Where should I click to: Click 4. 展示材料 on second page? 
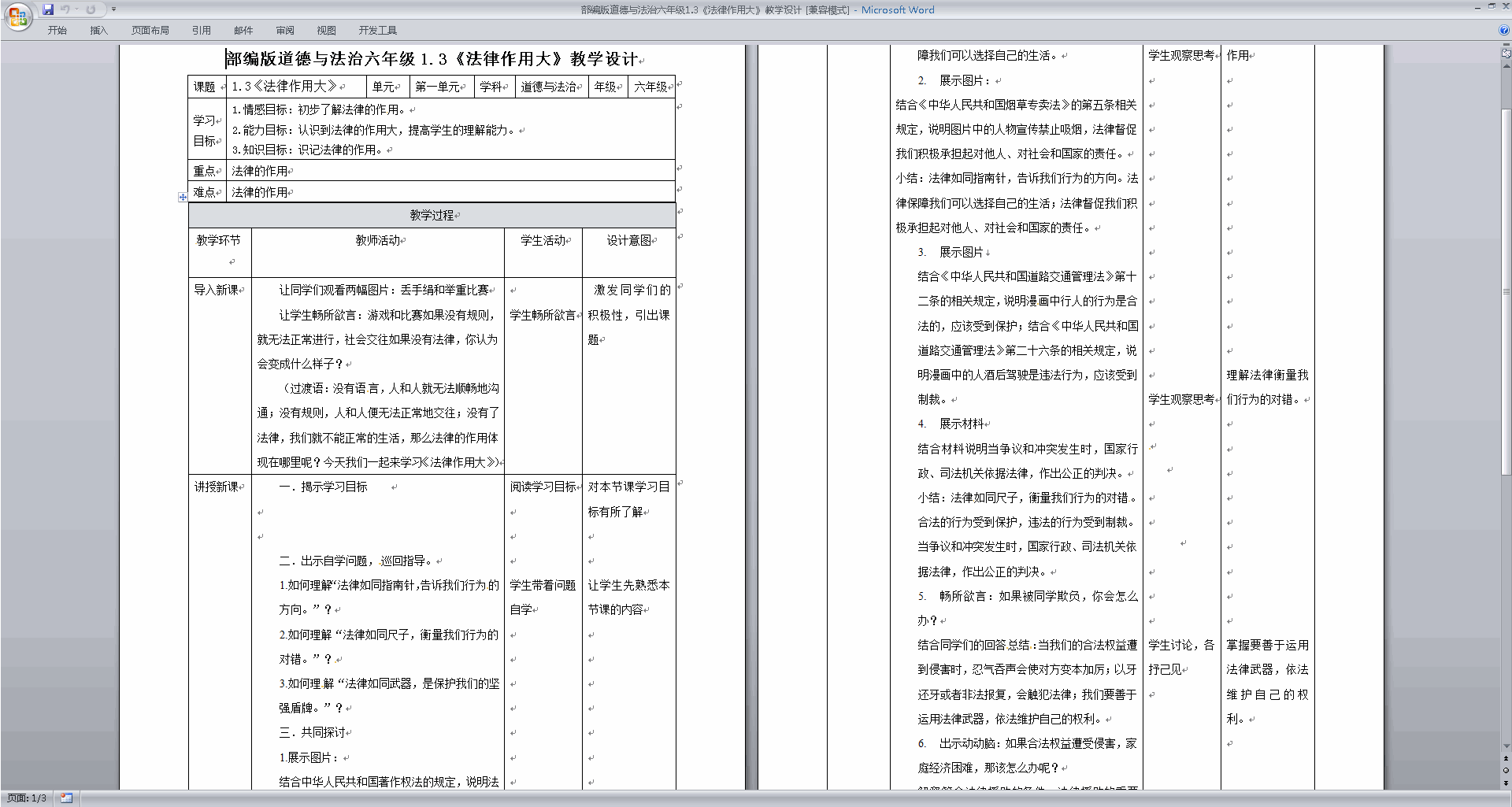point(951,424)
